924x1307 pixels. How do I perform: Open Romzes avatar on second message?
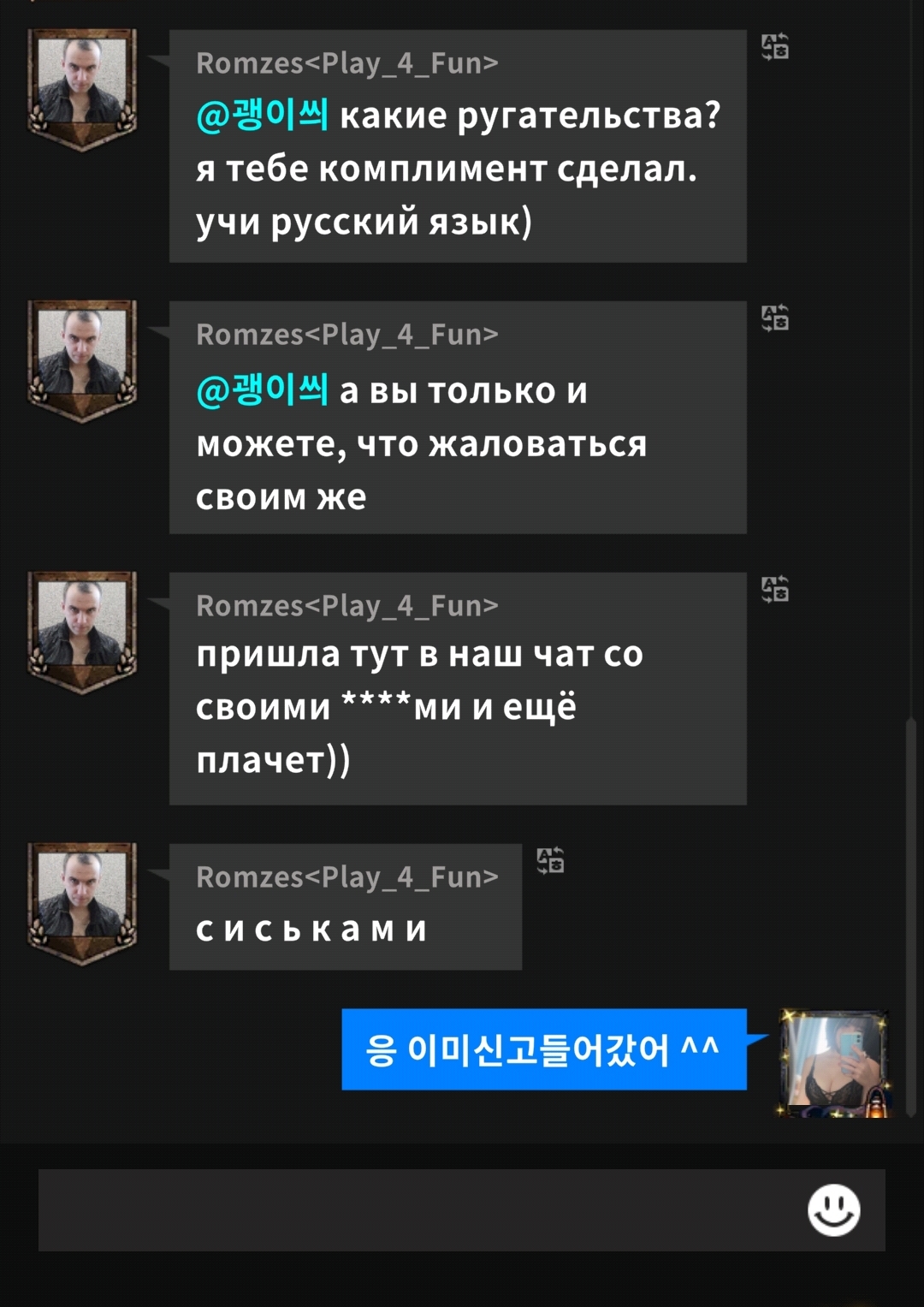[x=82, y=360]
